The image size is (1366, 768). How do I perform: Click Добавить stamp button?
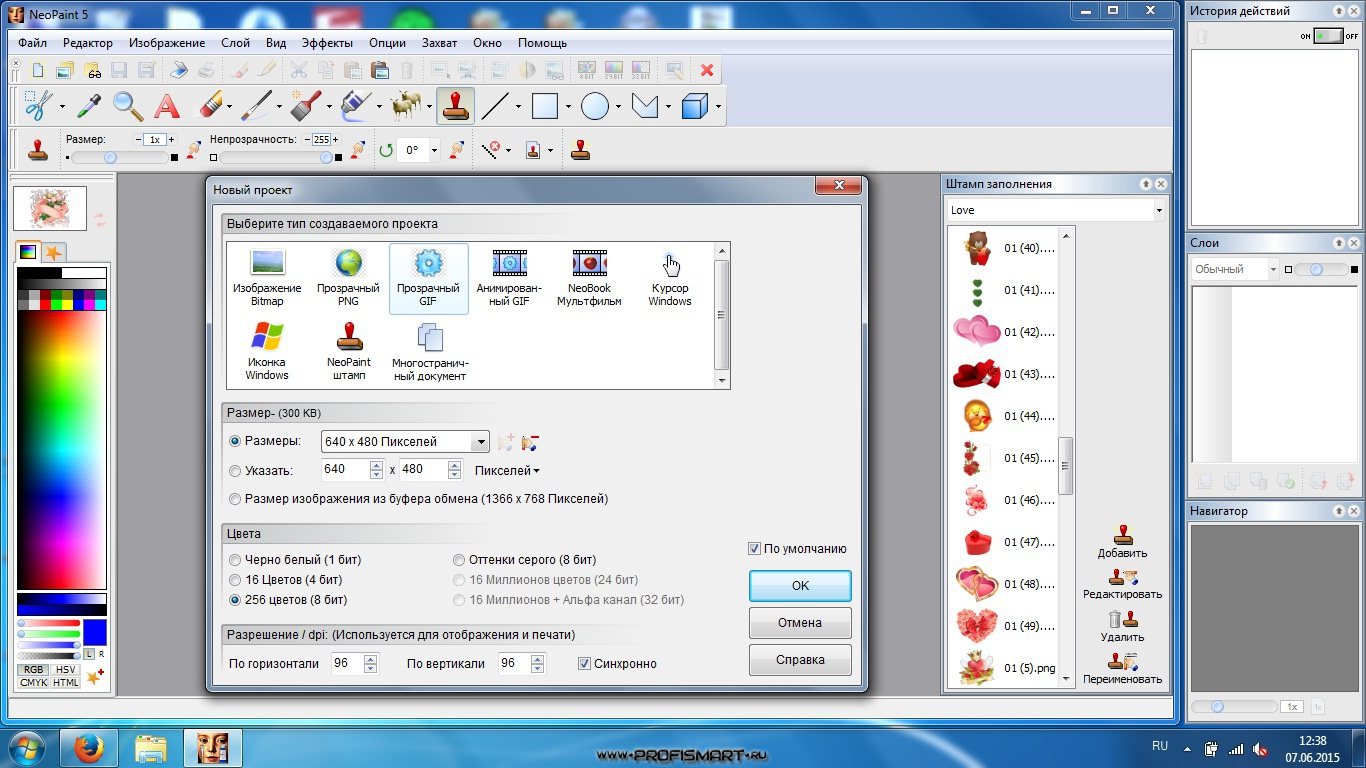click(x=1122, y=541)
